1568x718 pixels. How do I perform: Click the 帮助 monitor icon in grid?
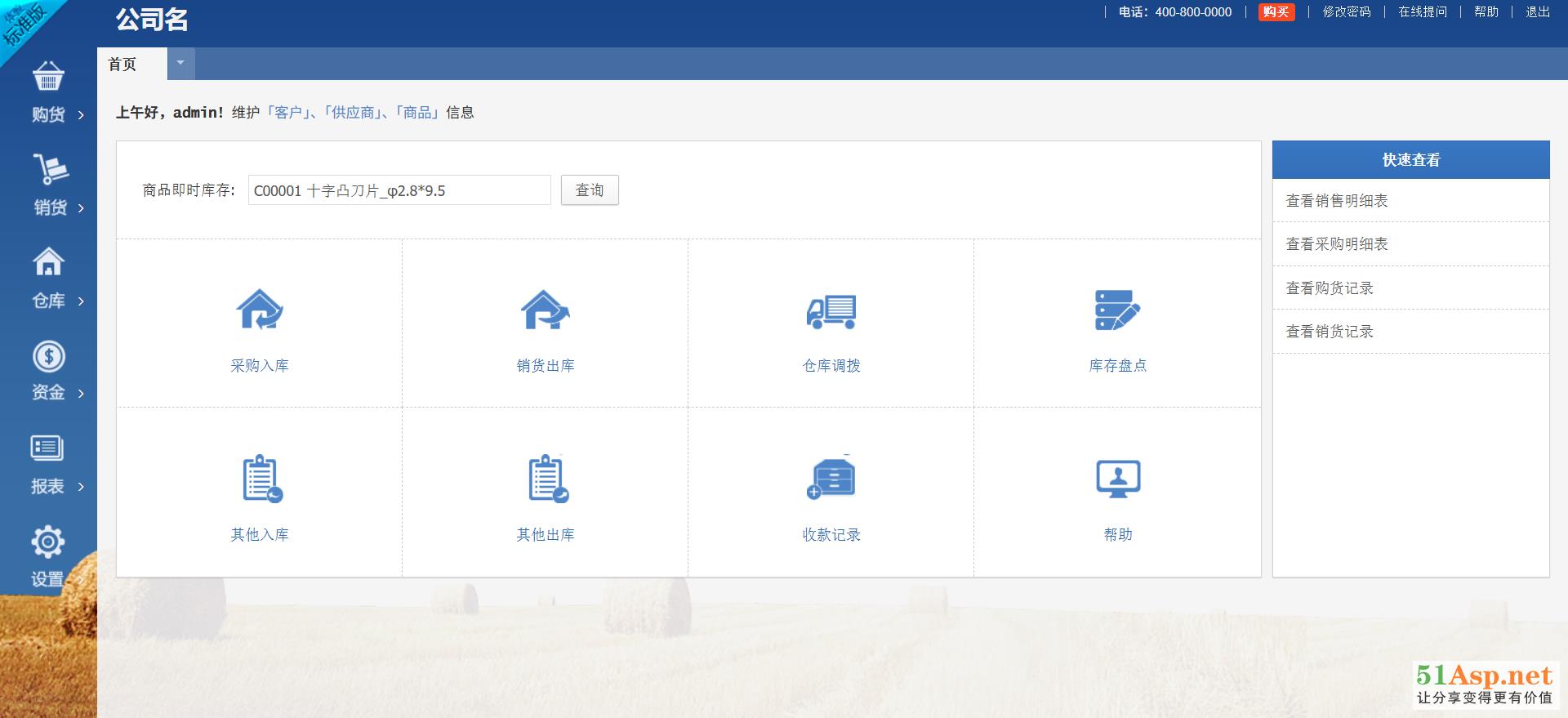tap(1117, 479)
